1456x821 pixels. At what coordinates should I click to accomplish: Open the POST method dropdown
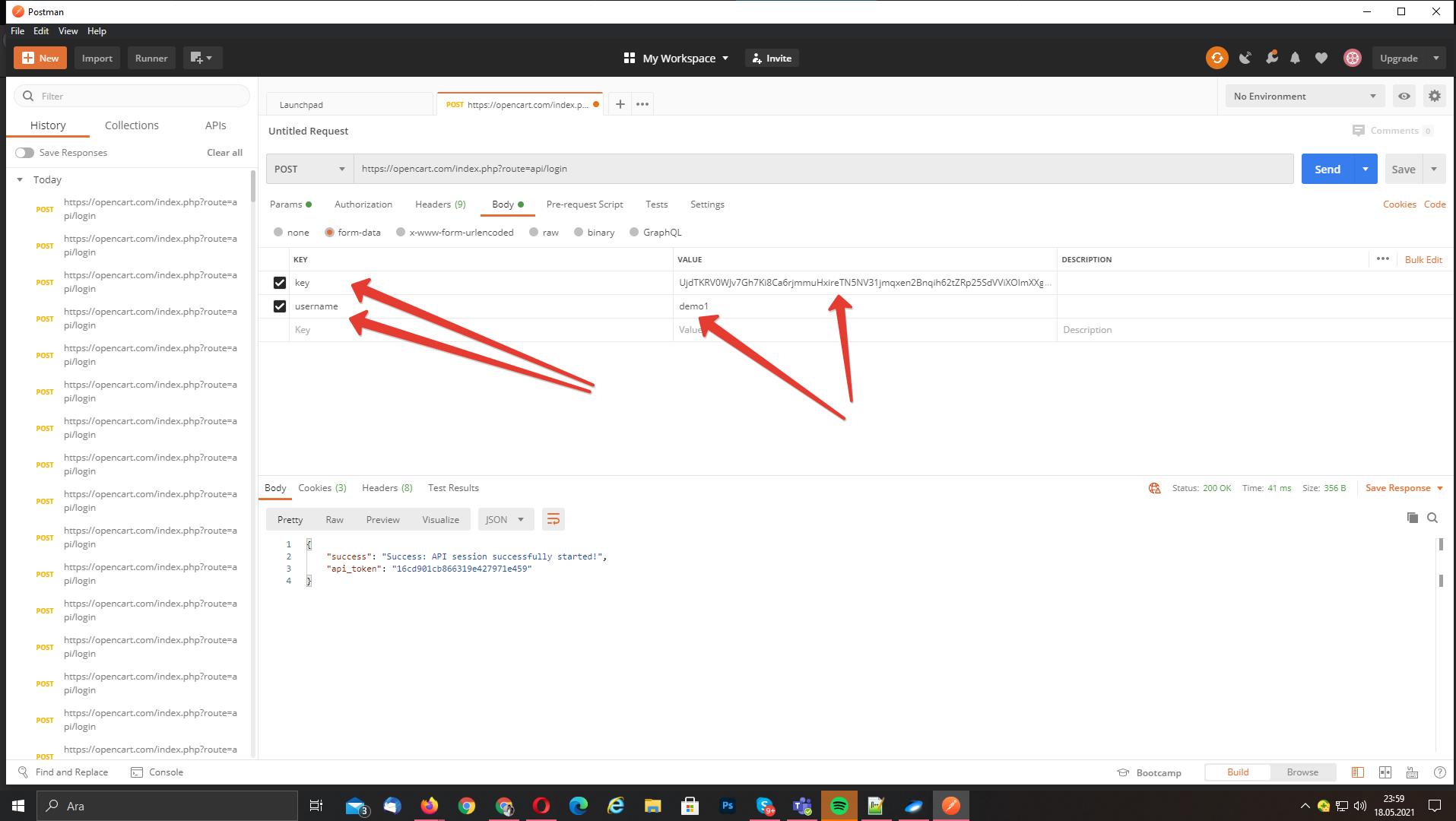pos(309,169)
